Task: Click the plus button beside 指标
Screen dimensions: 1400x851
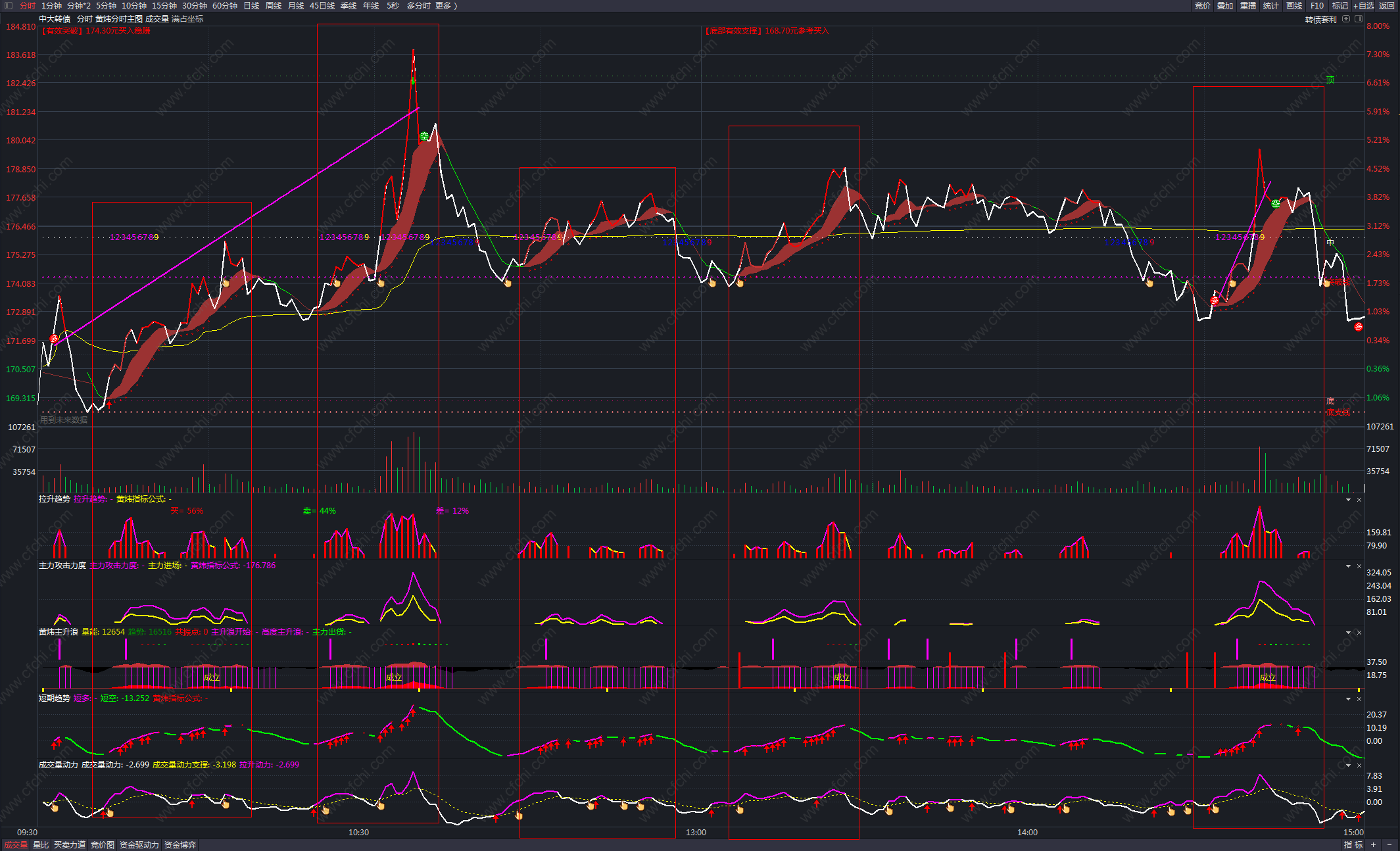Action: pyautogui.click(x=1373, y=844)
